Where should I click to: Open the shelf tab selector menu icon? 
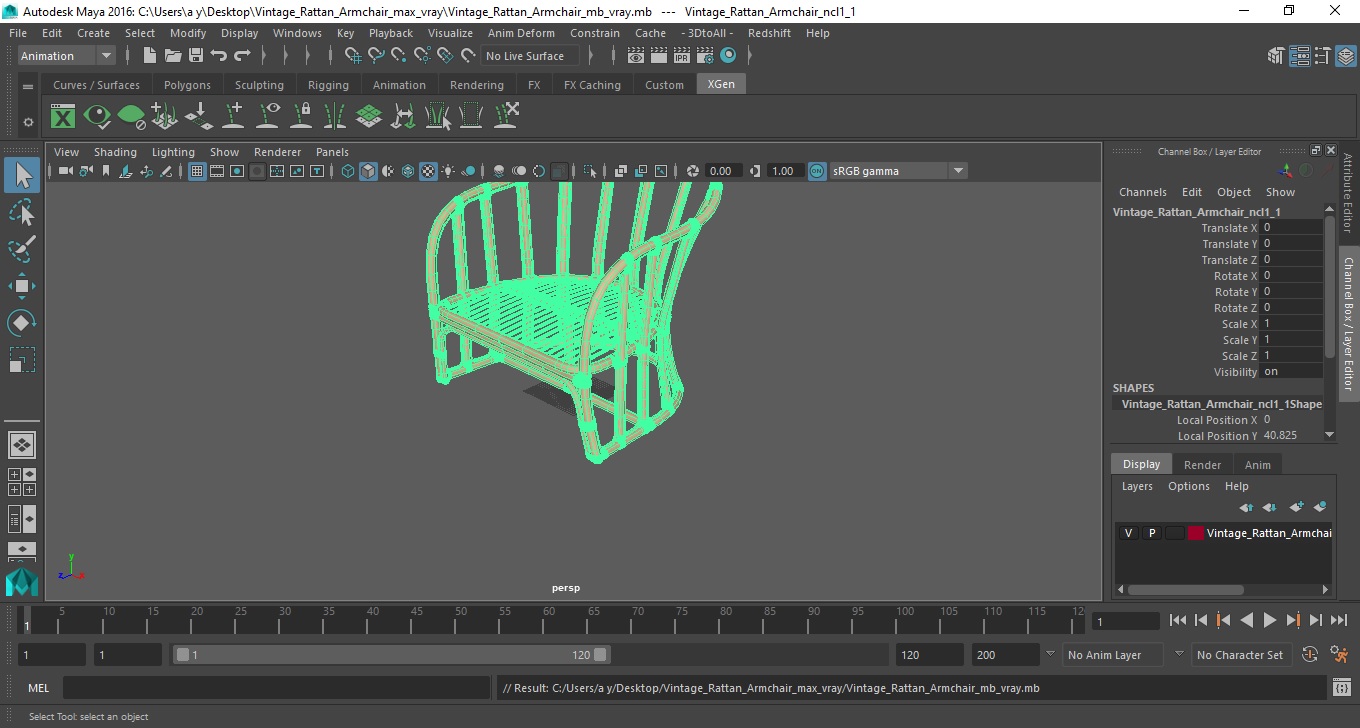(28, 85)
